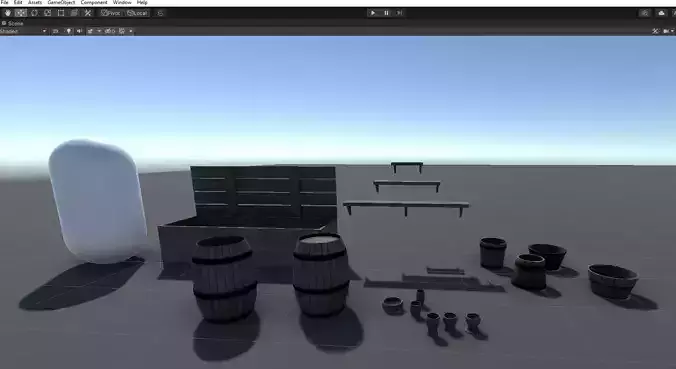Screen dimensions: 676x369
Task: Toggle grid snapping icon
Action: pyautogui.click(x=160, y=13)
